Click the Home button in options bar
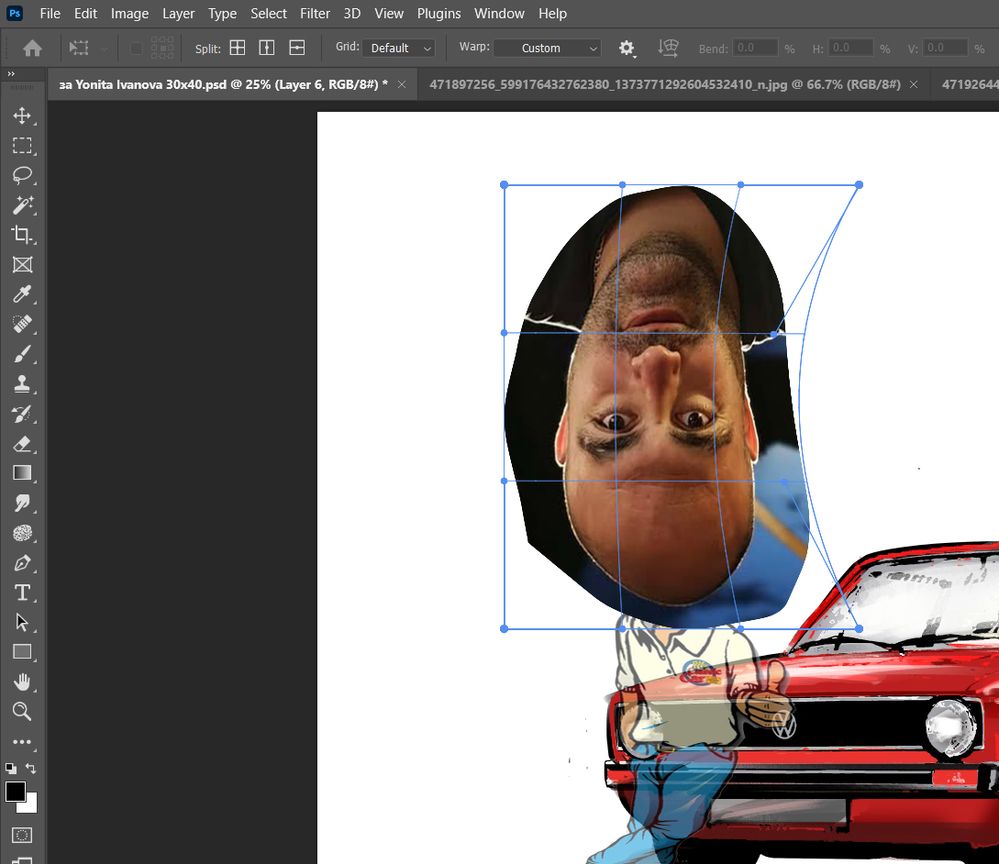Screen dimensions: 999x864 click(x=32, y=48)
